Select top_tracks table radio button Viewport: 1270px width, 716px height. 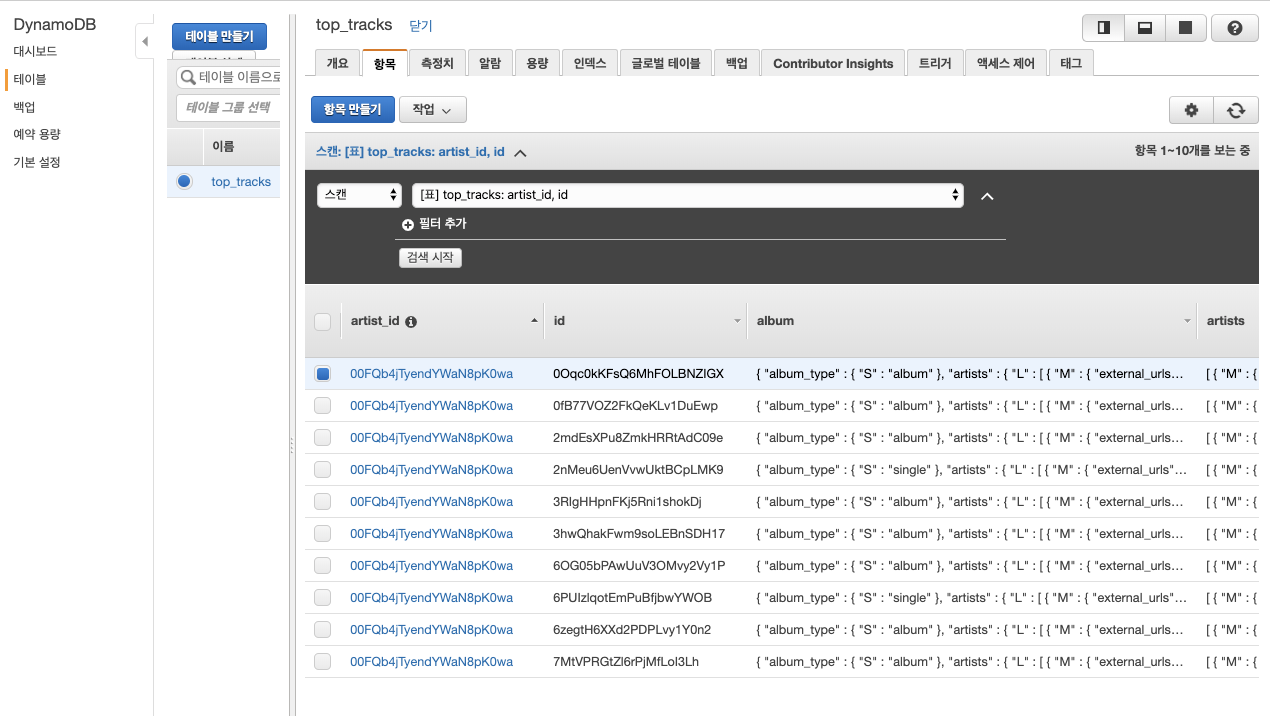(184, 181)
